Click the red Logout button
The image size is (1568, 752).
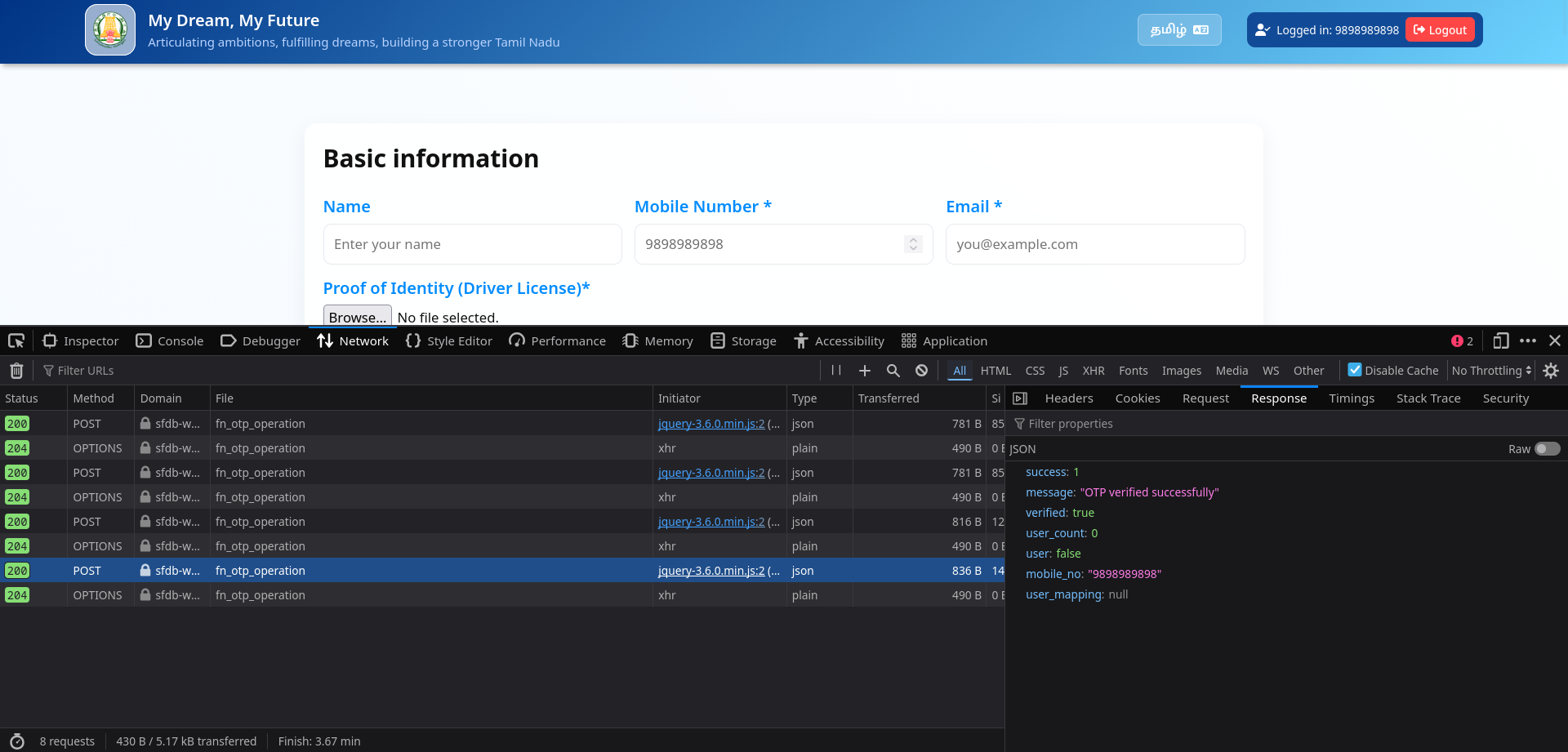(x=1440, y=30)
